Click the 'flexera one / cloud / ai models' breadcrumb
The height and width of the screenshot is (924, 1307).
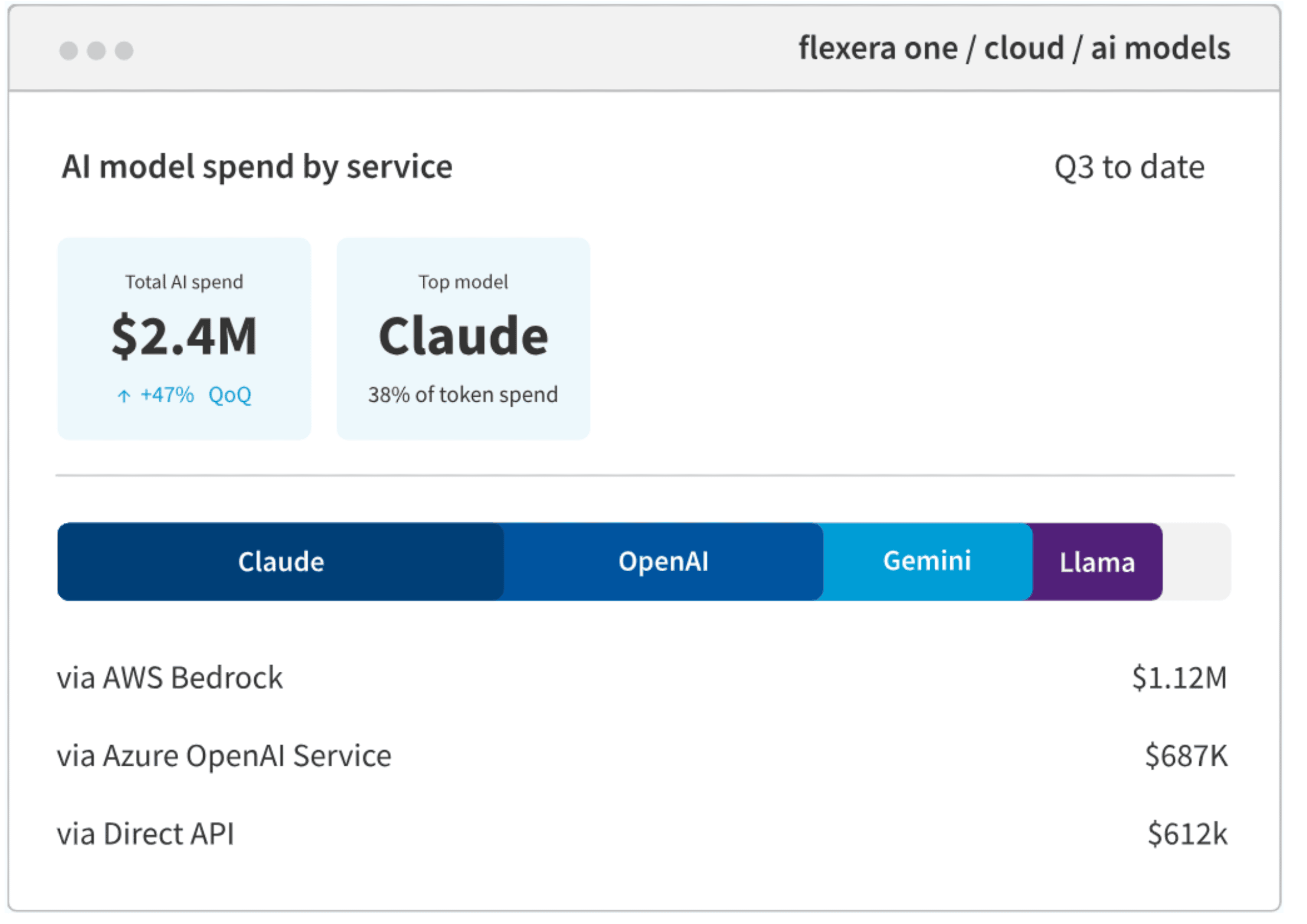[x=1014, y=48]
